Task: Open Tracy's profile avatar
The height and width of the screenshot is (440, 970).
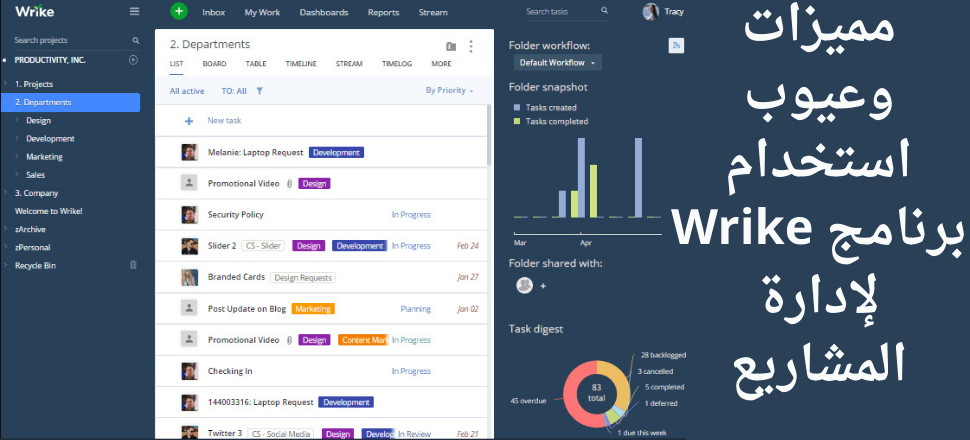Action: pyautogui.click(x=651, y=12)
